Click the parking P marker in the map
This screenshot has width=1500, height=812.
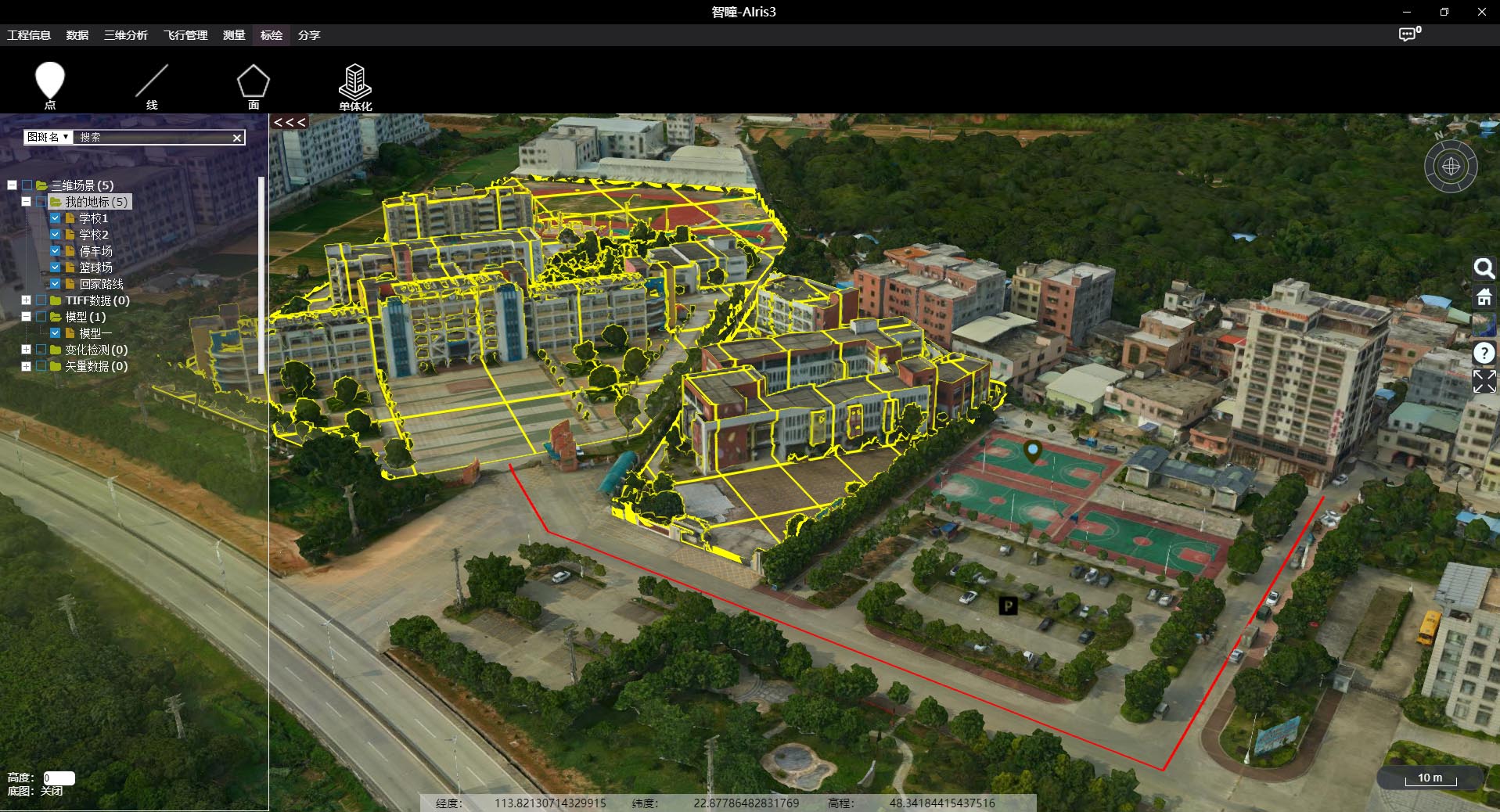[x=1008, y=605]
